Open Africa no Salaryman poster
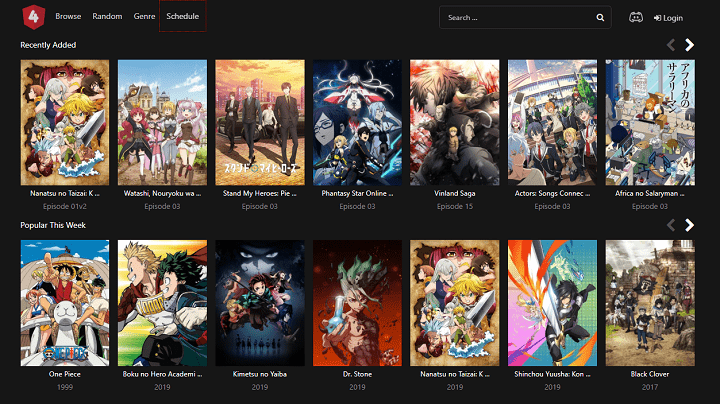 click(x=650, y=123)
